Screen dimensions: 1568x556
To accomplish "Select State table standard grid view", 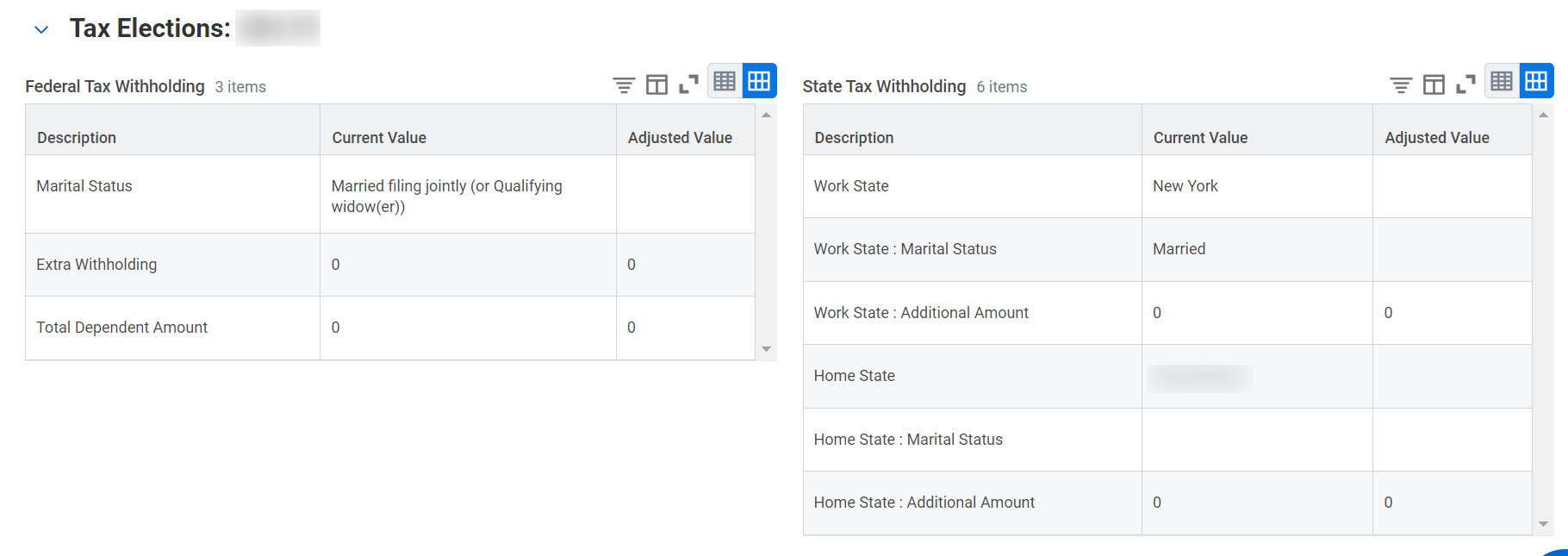I will coord(1536,81).
